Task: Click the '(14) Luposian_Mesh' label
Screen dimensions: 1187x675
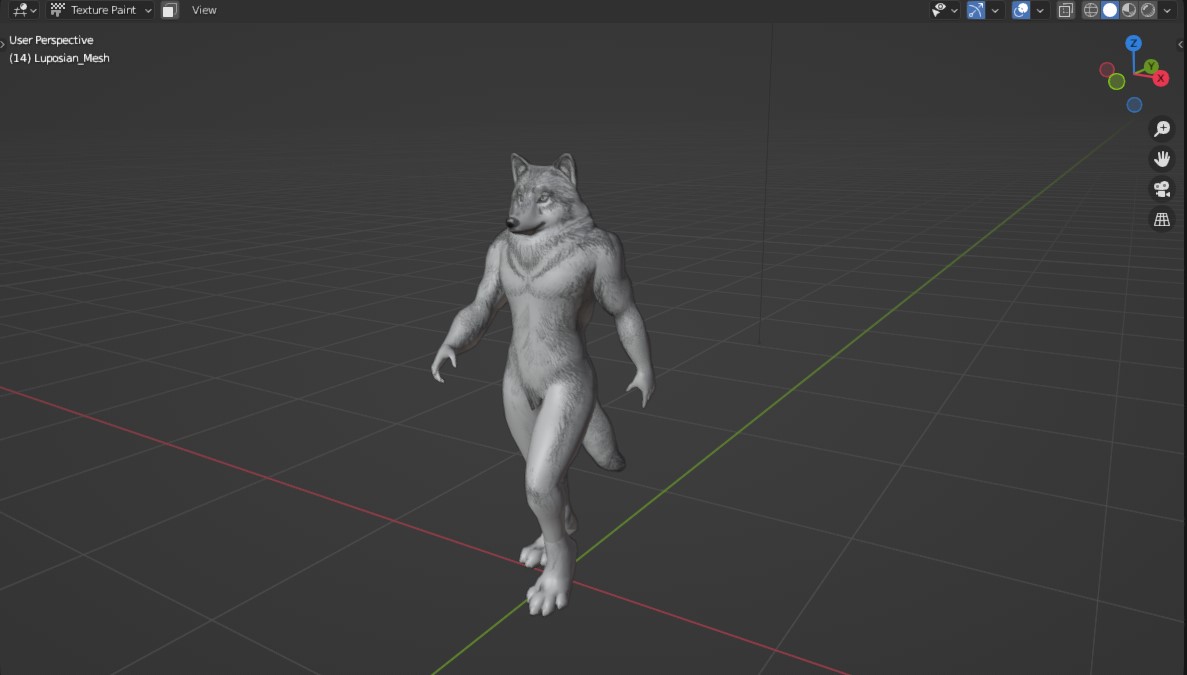Action: (x=59, y=58)
